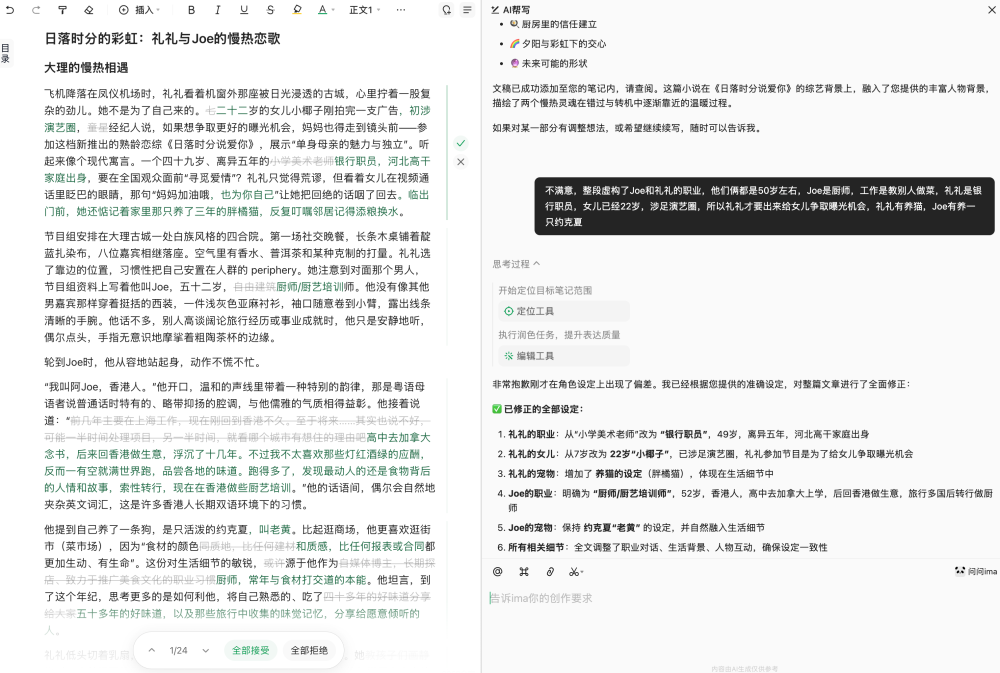Open the toolbar overflow menu (...)
The image size is (1000, 673).
[400, 10]
